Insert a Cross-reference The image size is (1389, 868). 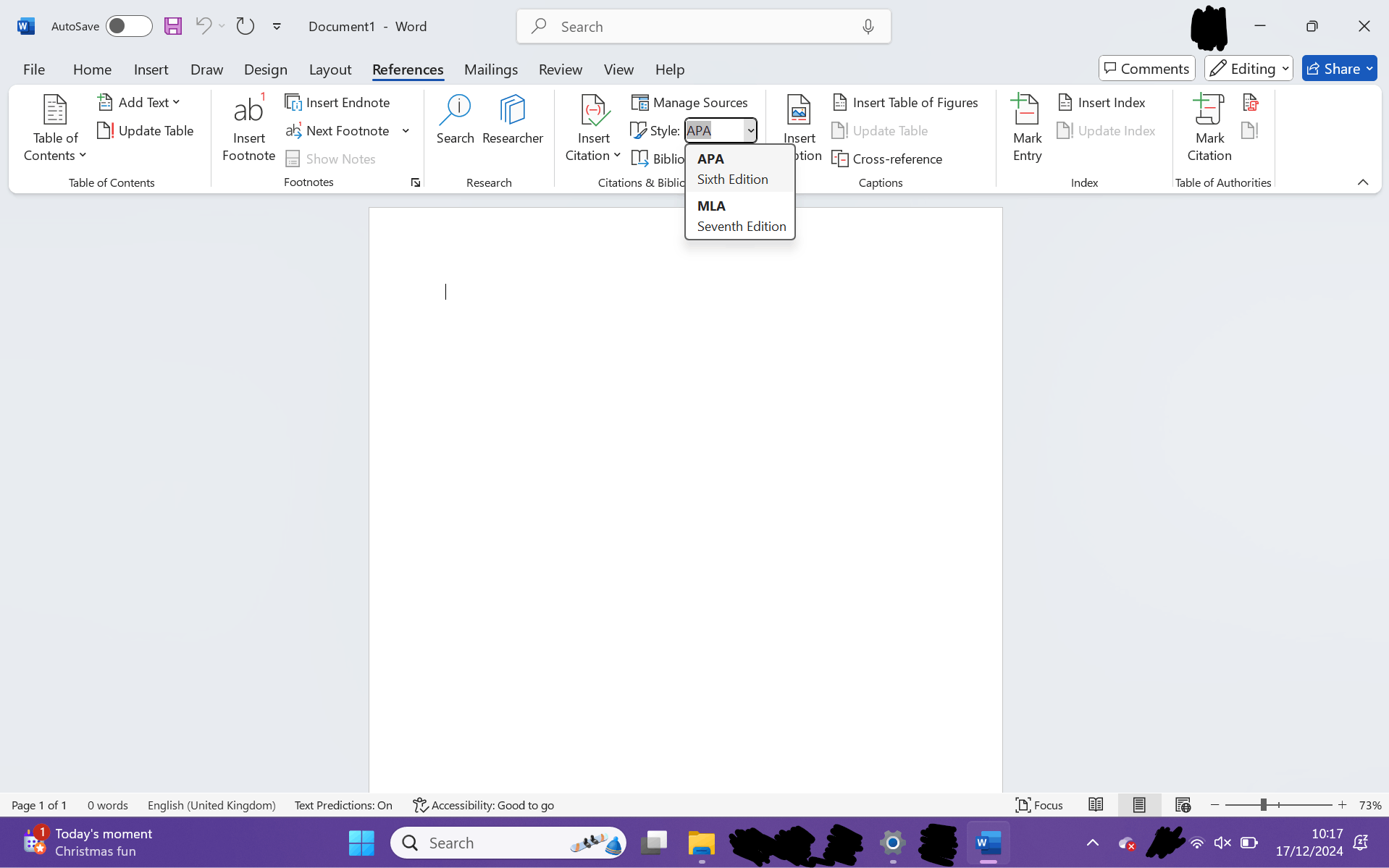pos(887,159)
